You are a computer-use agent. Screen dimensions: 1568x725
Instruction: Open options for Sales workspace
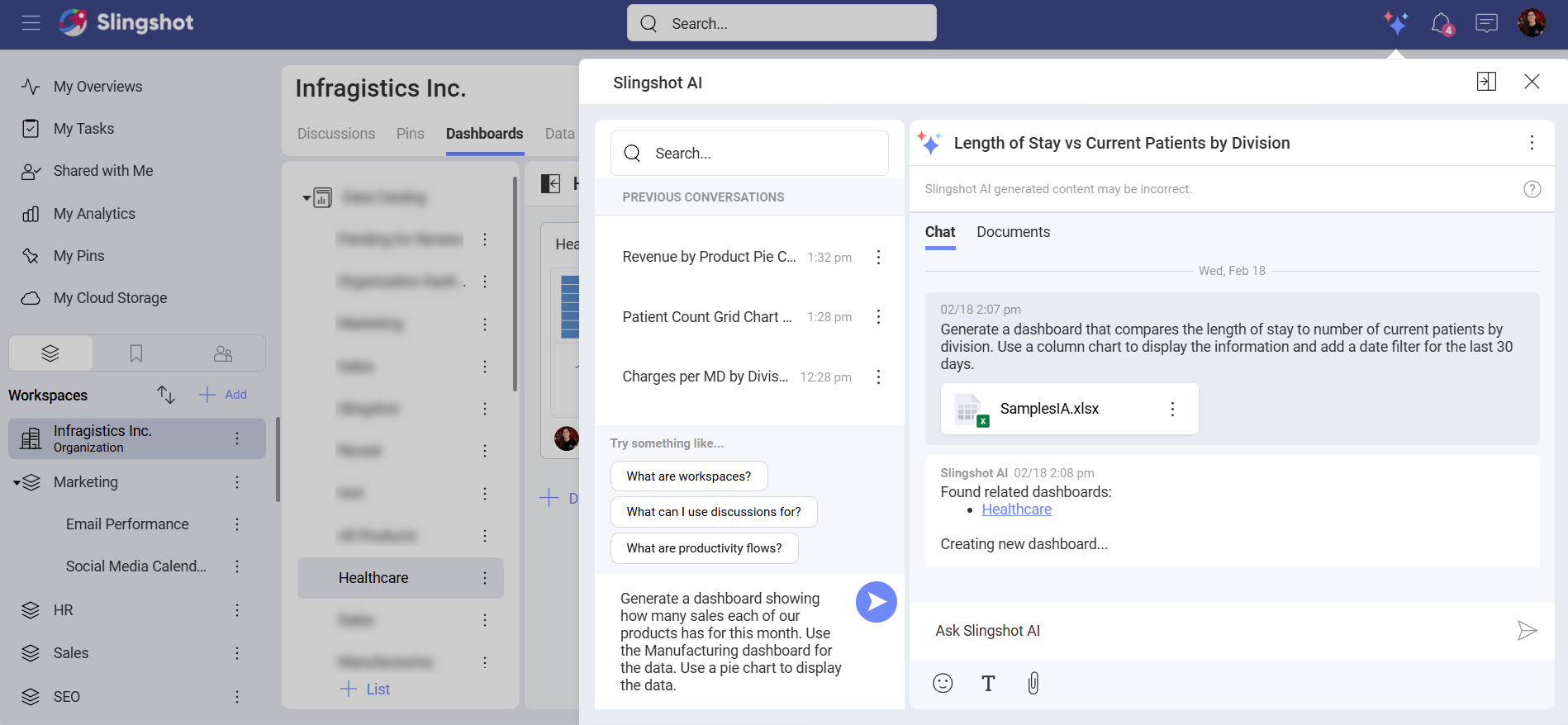(237, 653)
